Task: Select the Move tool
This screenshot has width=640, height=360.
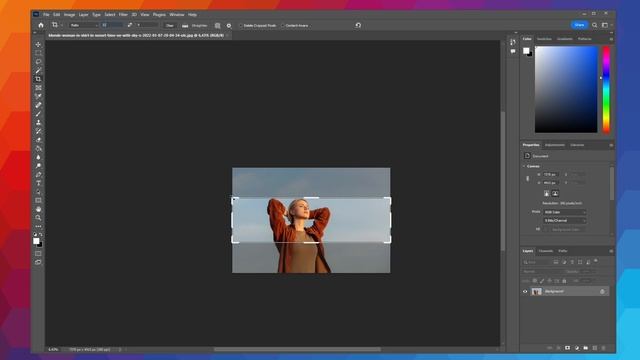Action: 38,44
